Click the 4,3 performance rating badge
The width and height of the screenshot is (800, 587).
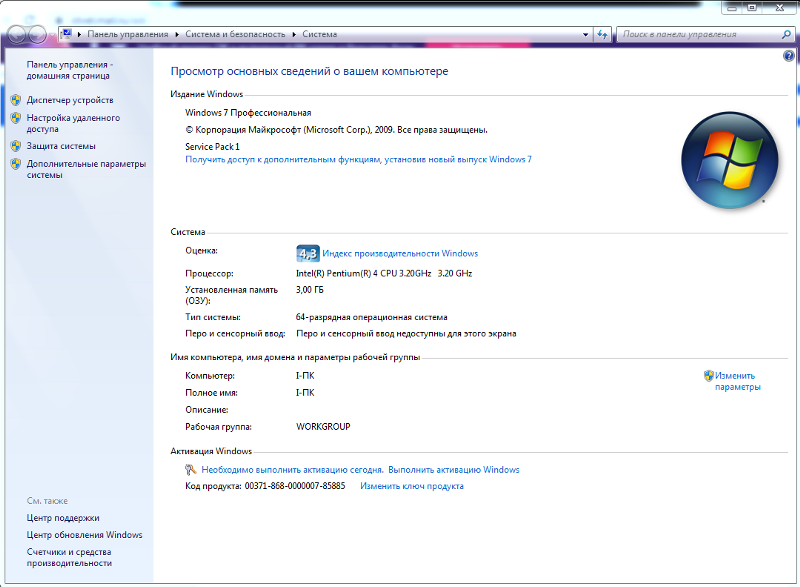(308, 253)
